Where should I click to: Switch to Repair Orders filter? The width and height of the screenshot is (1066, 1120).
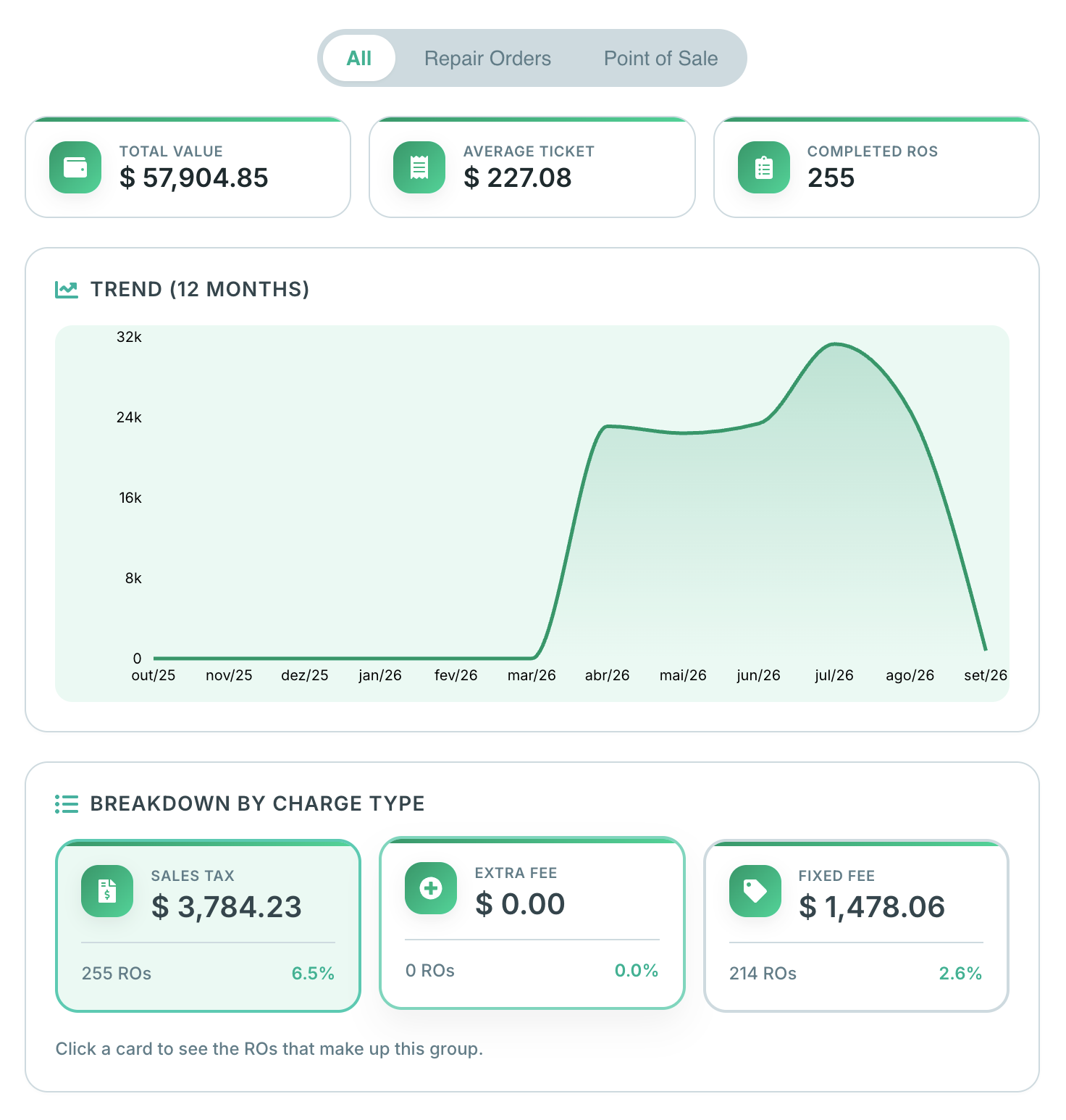point(487,58)
